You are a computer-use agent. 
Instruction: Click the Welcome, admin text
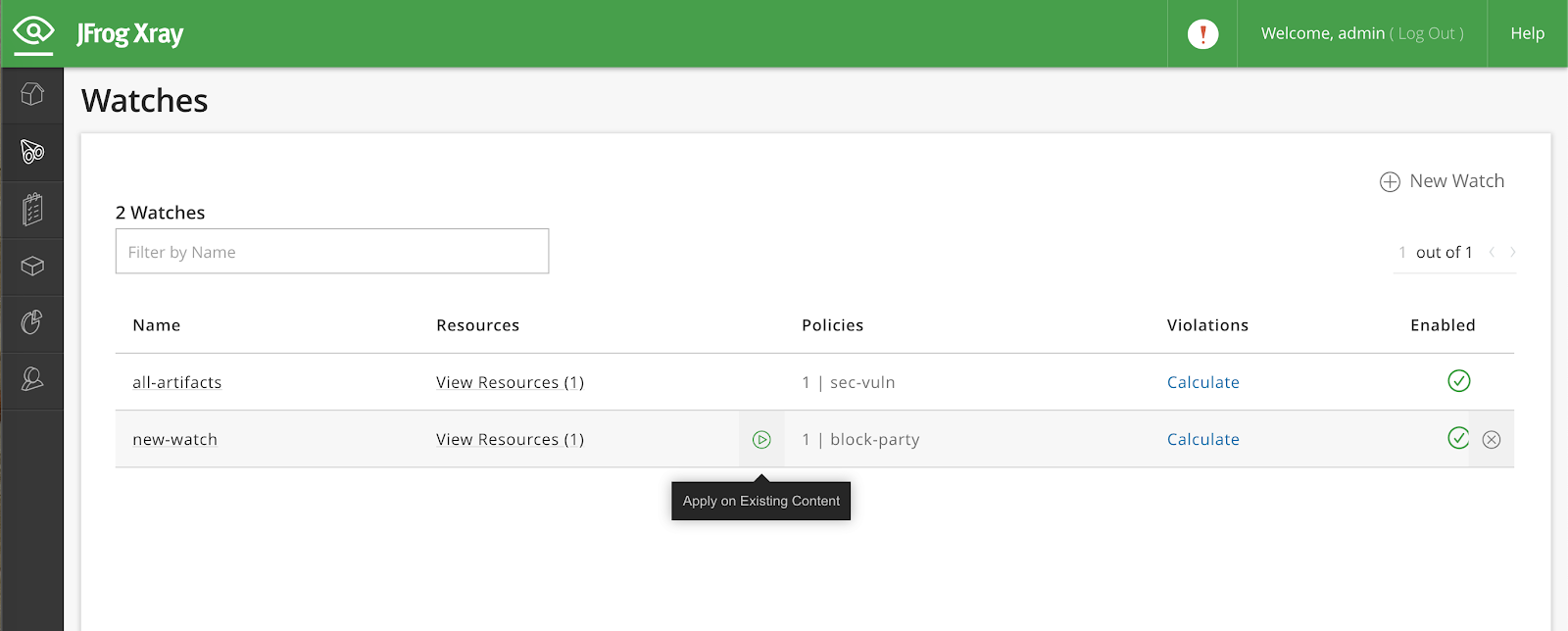pos(1323,33)
